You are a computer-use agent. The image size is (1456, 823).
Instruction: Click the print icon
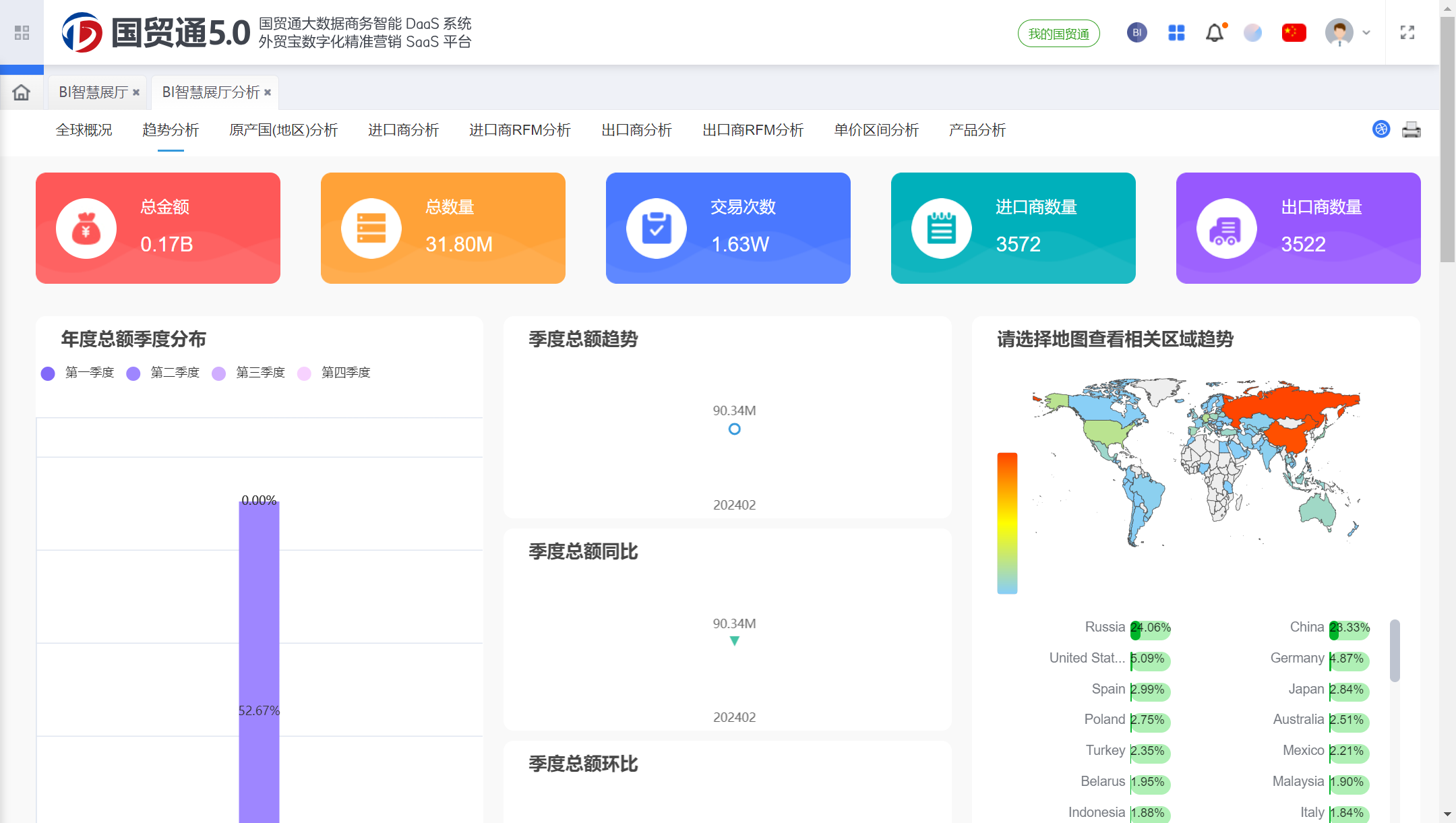coord(1411,129)
